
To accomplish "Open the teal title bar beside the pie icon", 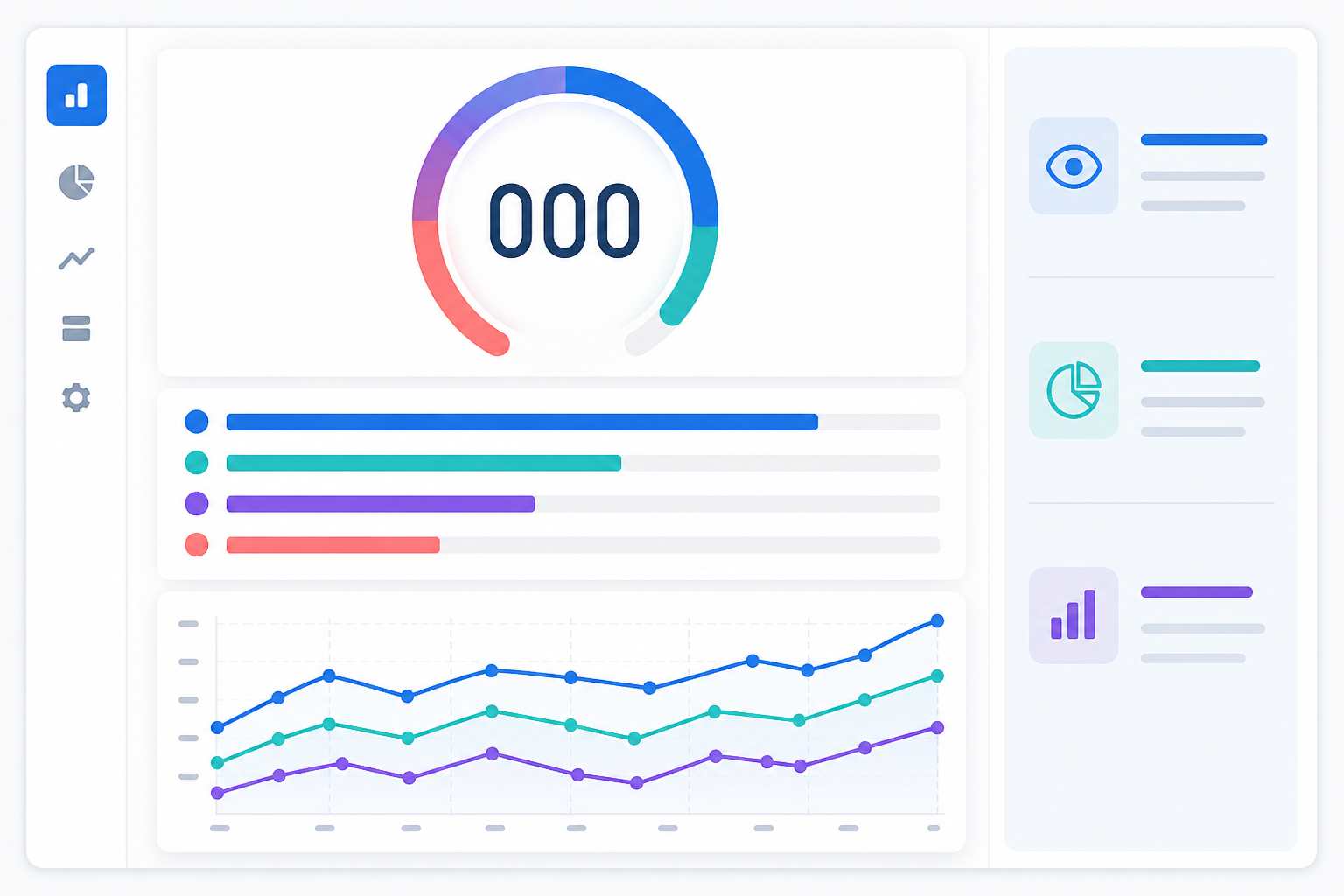I will point(1200,367).
